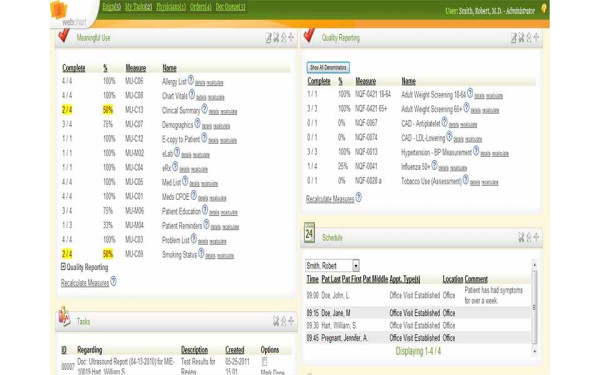Click the move icon in Tasks header
This screenshot has width=600, height=375.
coord(291,321)
